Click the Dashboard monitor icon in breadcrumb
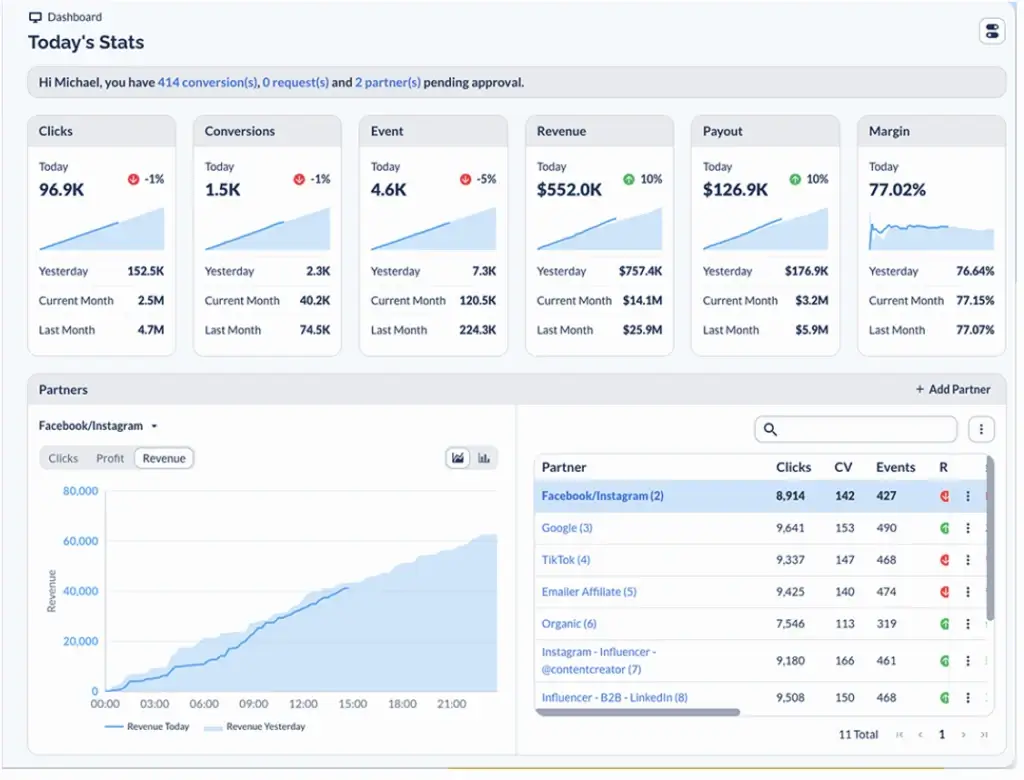The height and width of the screenshot is (780, 1024). (35, 17)
